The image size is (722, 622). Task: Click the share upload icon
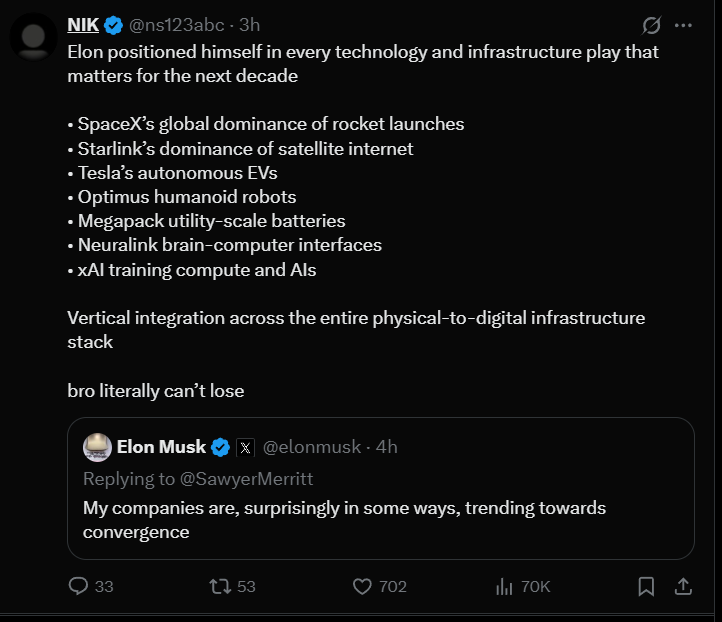684,586
